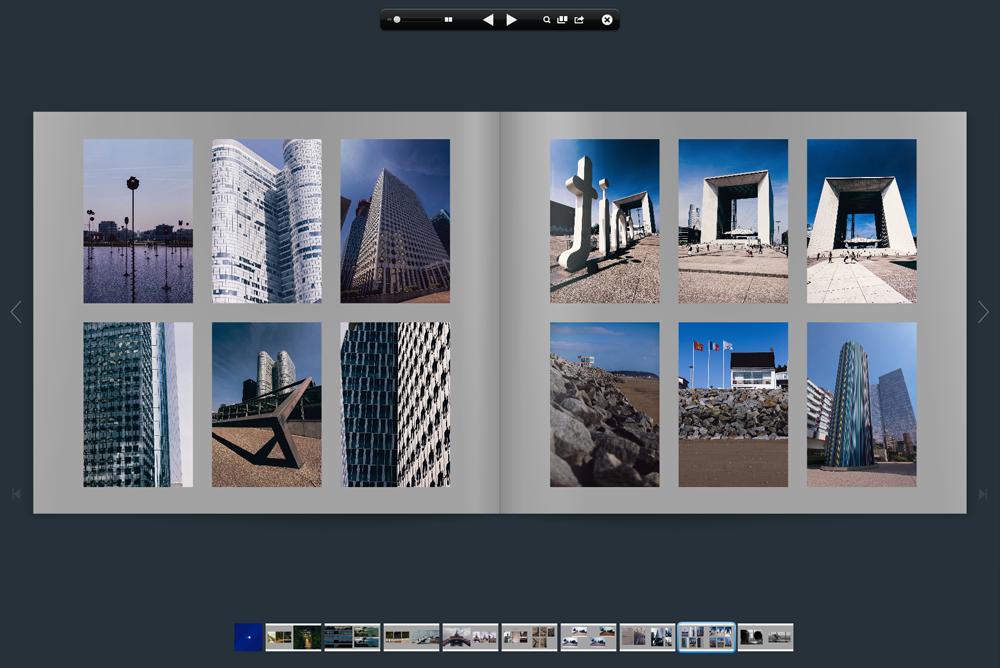Jump to last page icon at bottom-right
The width and height of the screenshot is (1000, 668).
(x=983, y=494)
